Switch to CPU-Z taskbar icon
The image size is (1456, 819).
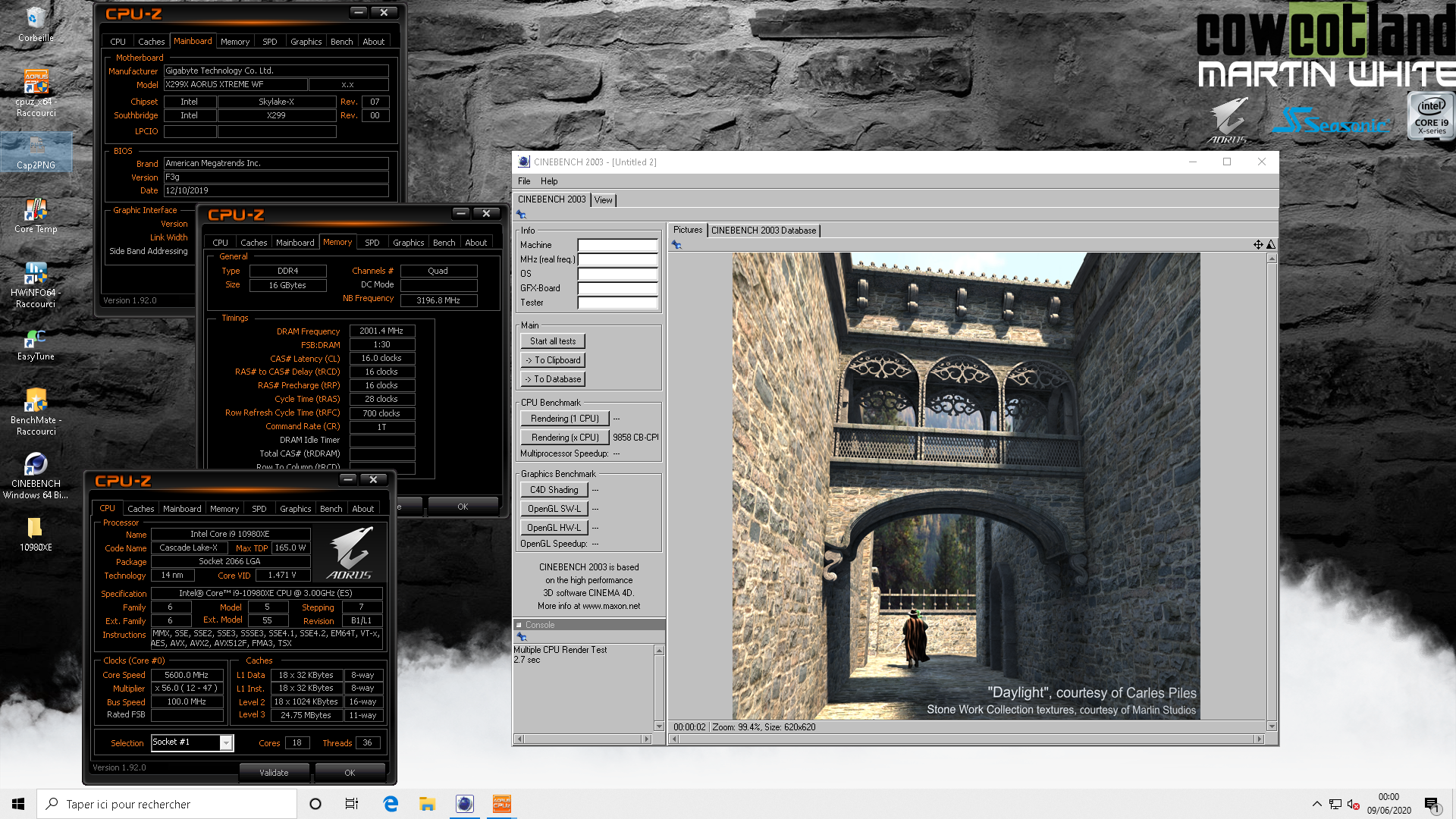[x=501, y=804]
